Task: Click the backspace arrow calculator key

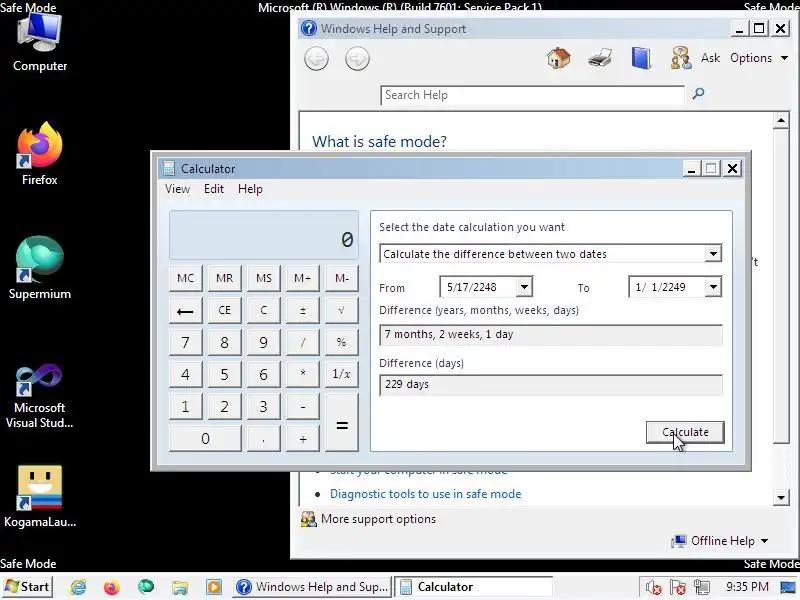Action: click(x=185, y=311)
